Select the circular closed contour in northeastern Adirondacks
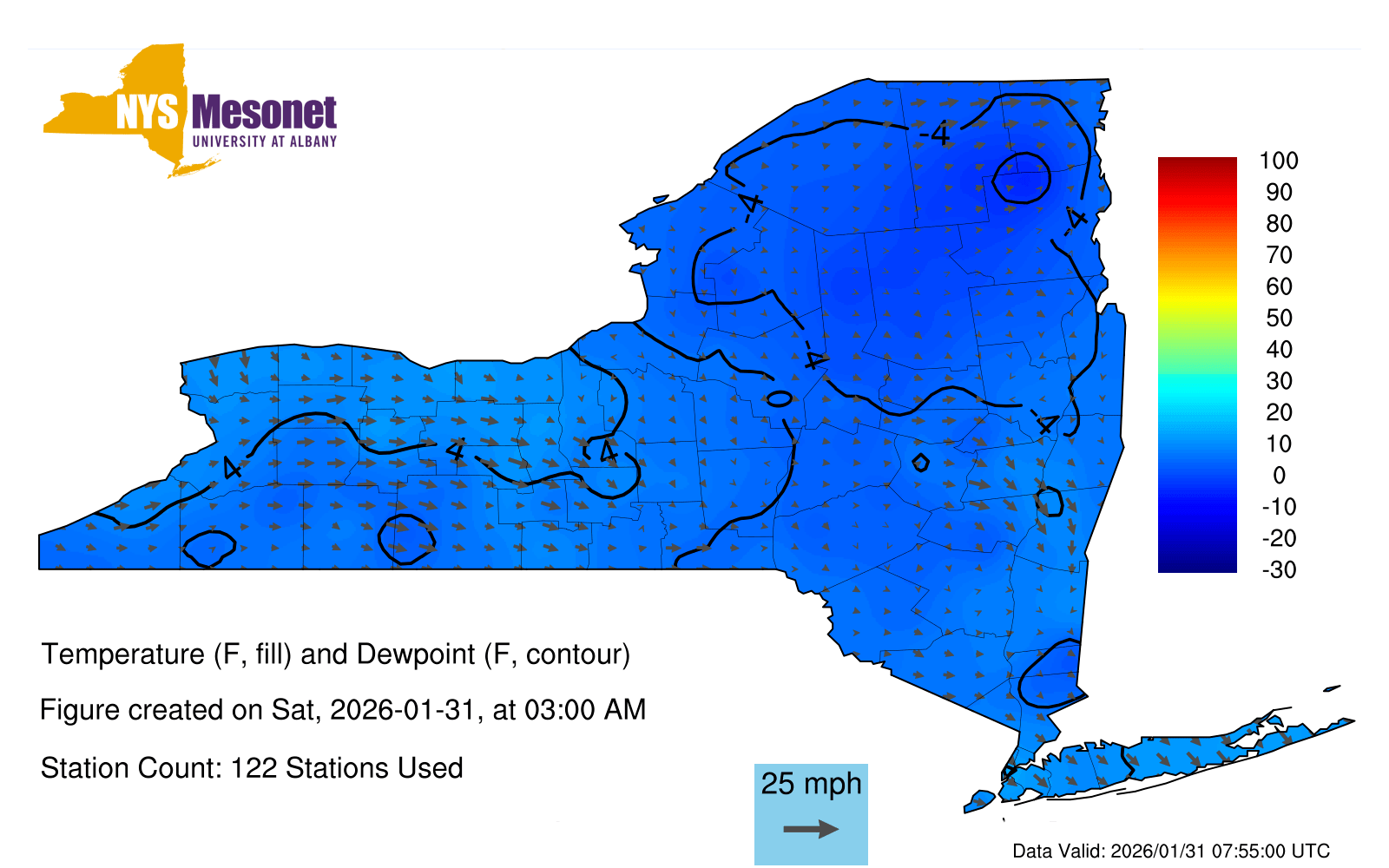 (1022, 178)
